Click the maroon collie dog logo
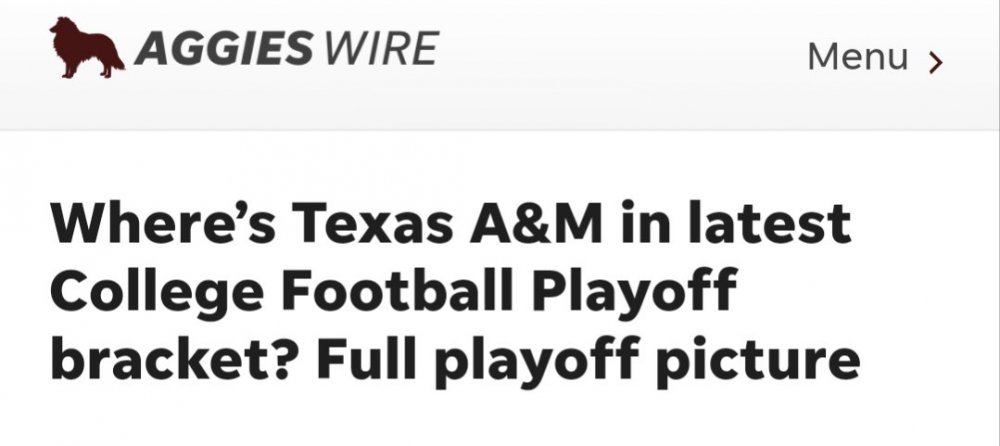This screenshot has width=1000, height=446. pyautogui.click(x=86, y=48)
